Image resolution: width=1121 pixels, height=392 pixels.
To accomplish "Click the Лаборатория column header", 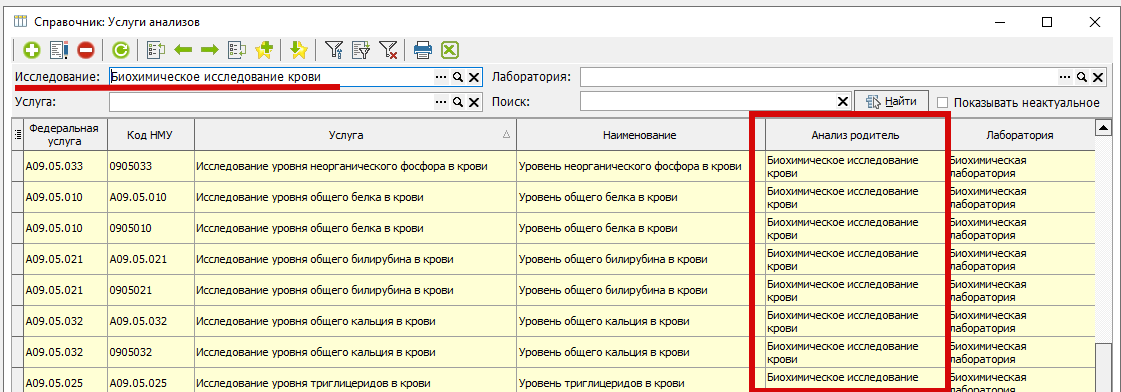I will [x=1019, y=134].
